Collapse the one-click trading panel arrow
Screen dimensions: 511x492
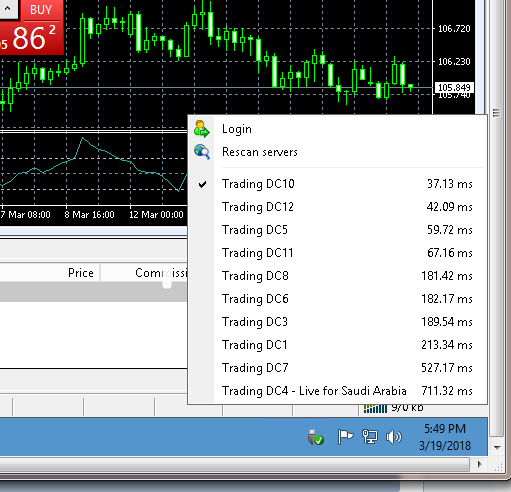click(8, 8)
